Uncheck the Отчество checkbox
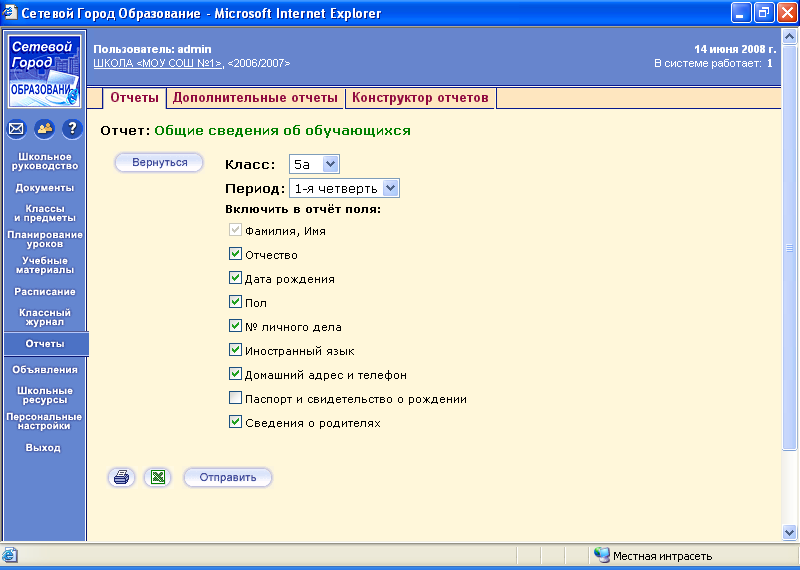 coord(235,254)
